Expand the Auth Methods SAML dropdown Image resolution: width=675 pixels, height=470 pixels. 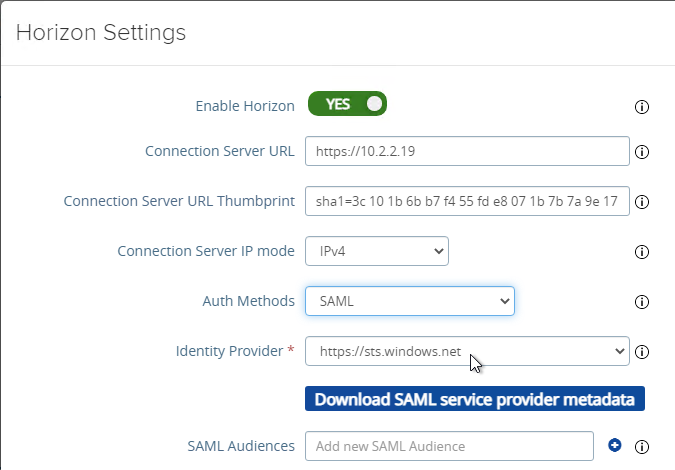point(409,301)
